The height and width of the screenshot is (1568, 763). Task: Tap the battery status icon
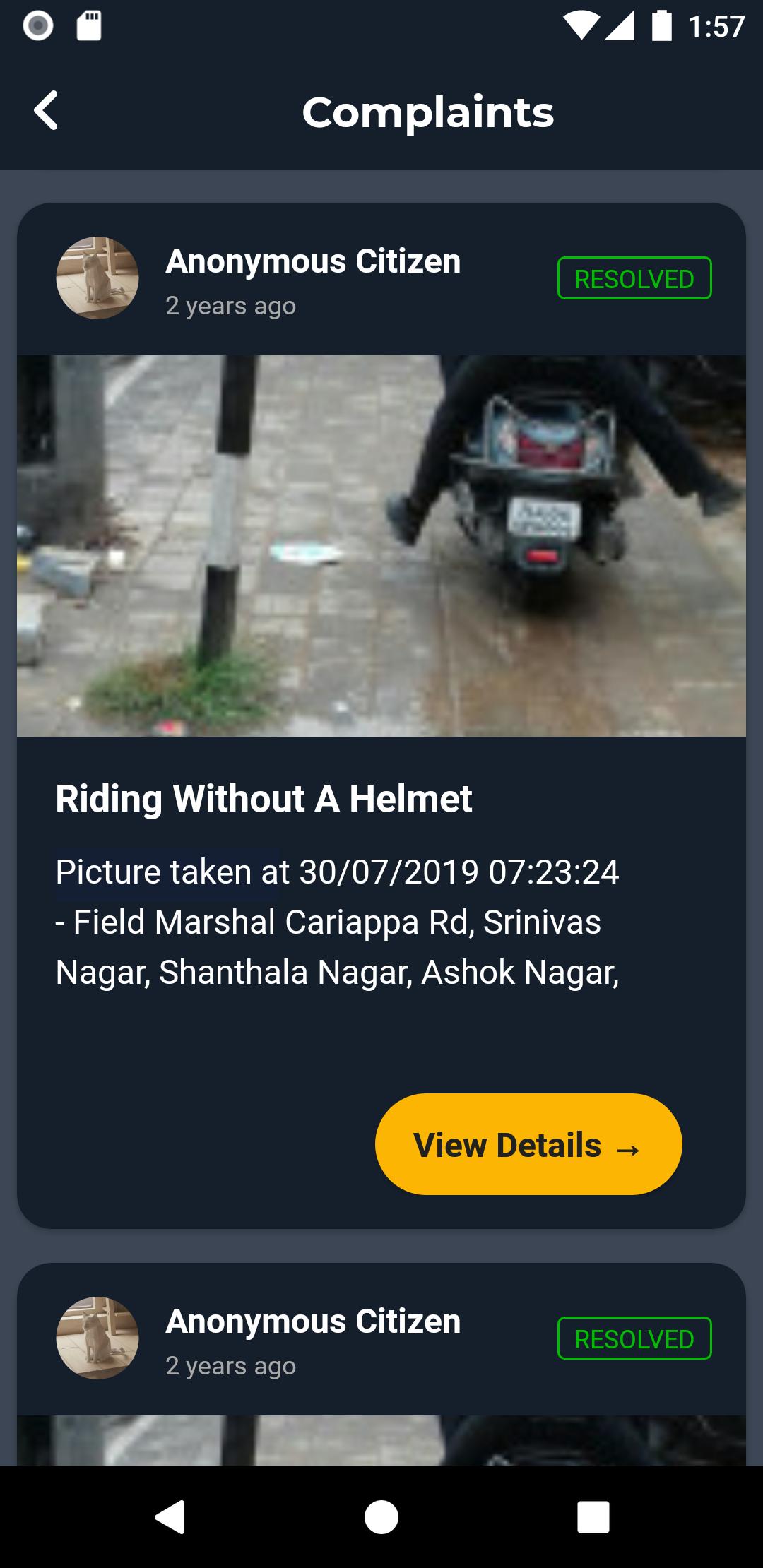[662, 26]
